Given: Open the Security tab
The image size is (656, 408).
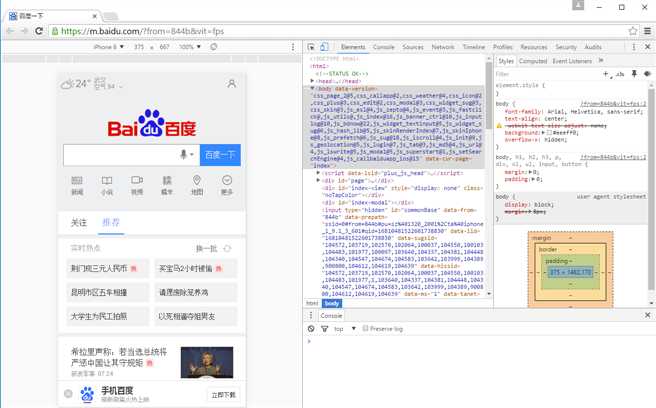Looking at the screenshot, I should 566,47.
